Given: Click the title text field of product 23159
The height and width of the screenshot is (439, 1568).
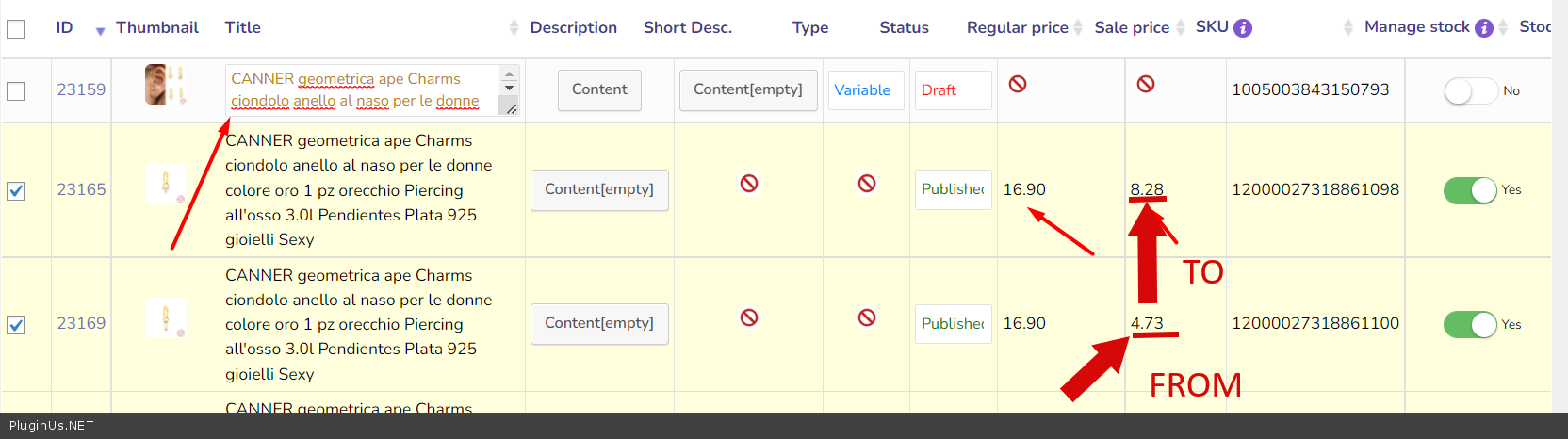Looking at the screenshot, I should pyautogui.click(x=363, y=90).
